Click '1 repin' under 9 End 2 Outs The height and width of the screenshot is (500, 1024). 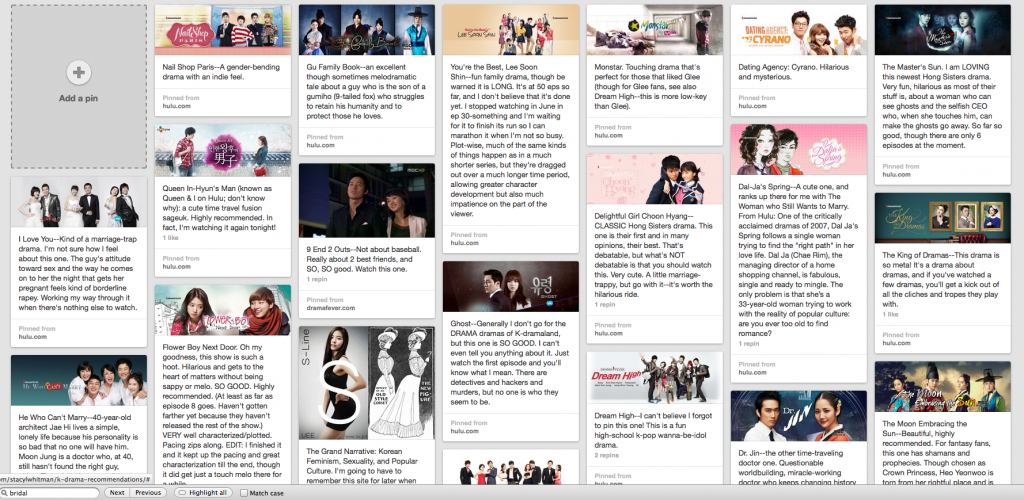pyautogui.click(x=317, y=279)
